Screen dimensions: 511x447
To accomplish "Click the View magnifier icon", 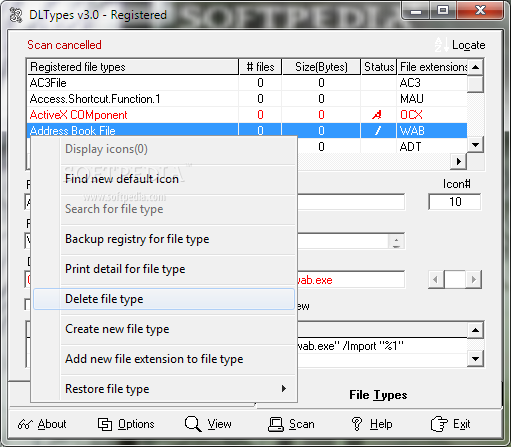I will (x=193, y=424).
